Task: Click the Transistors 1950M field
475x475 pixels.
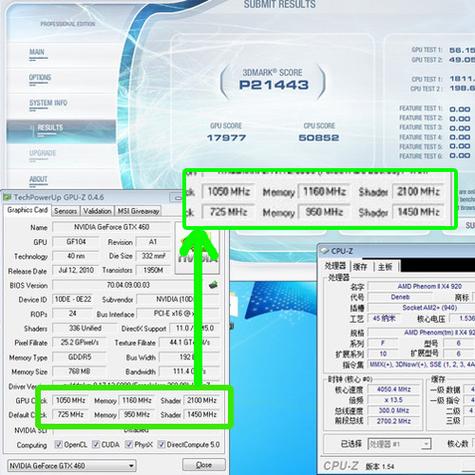Action: pyautogui.click(x=153, y=270)
